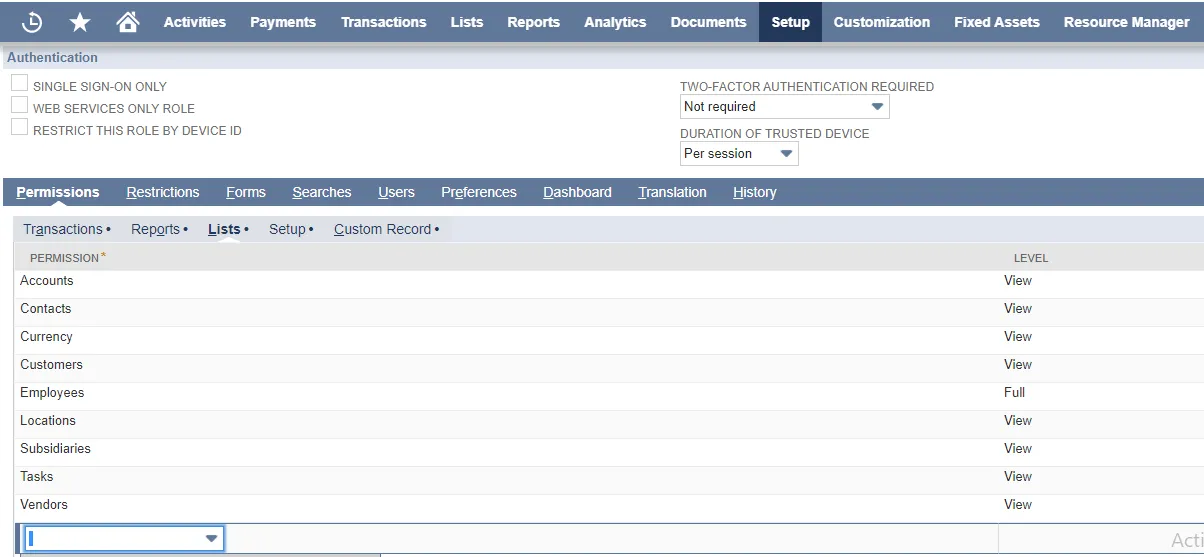
Task: Check Restrict This Role By Device ID
Action: tap(19, 127)
